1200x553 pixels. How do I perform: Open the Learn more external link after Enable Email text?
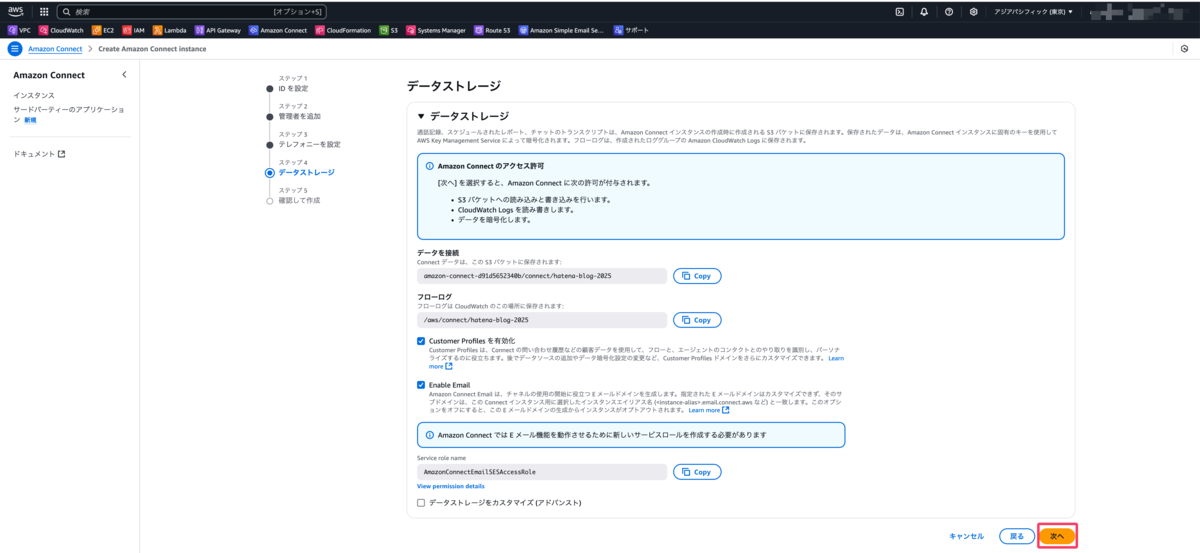708,410
